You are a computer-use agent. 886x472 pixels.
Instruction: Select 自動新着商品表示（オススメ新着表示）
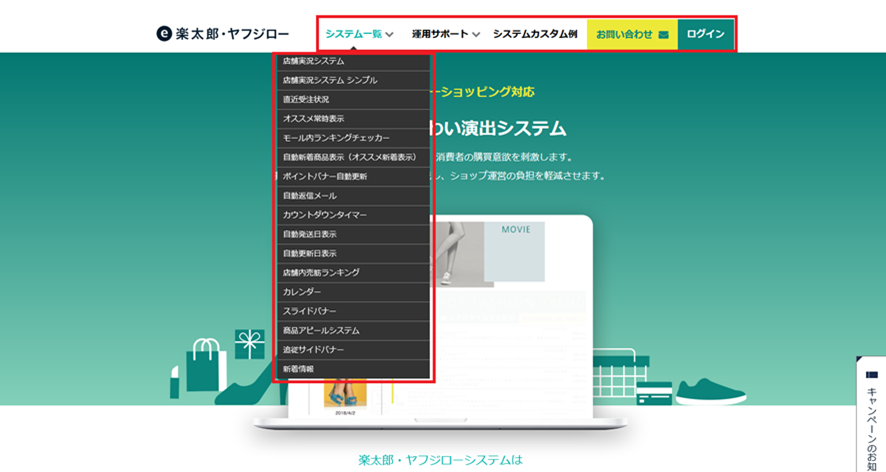click(x=353, y=157)
